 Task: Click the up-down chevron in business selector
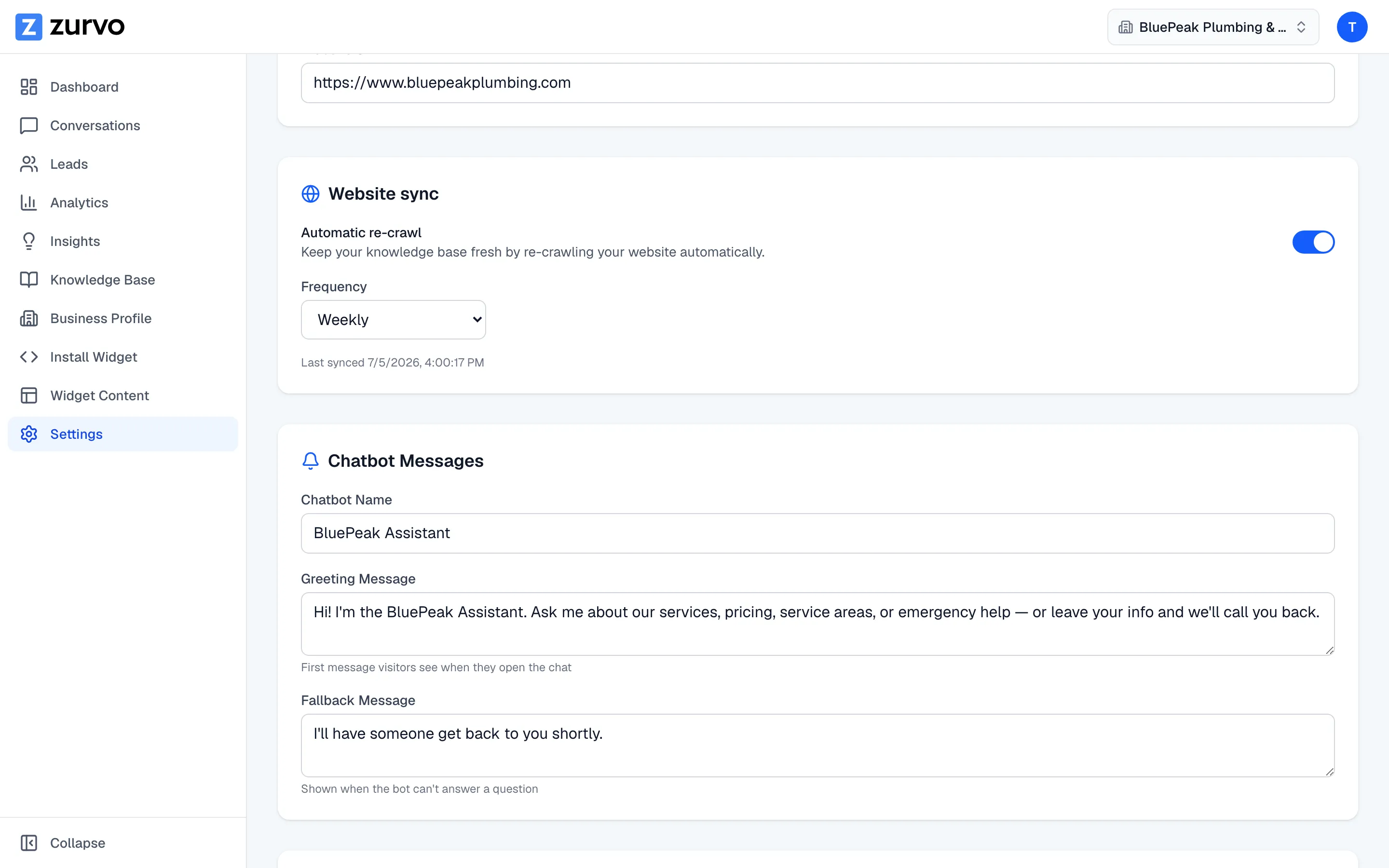tap(1301, 27)
